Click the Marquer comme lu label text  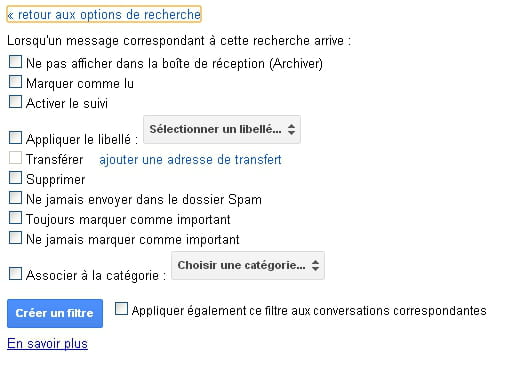pyautogui.click(x=80, y=83)
